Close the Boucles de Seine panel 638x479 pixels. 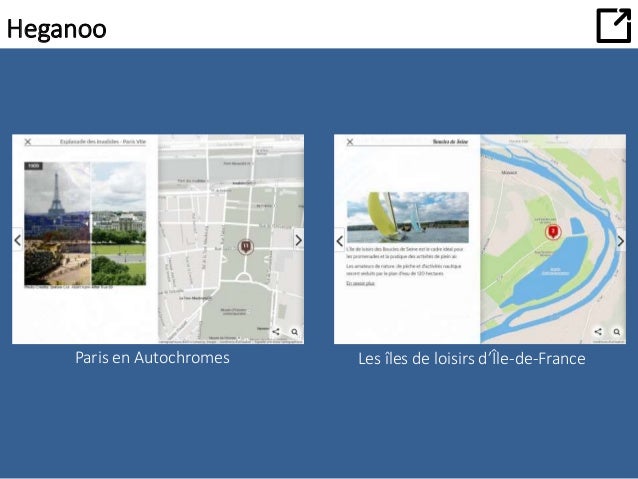(350, 142)
